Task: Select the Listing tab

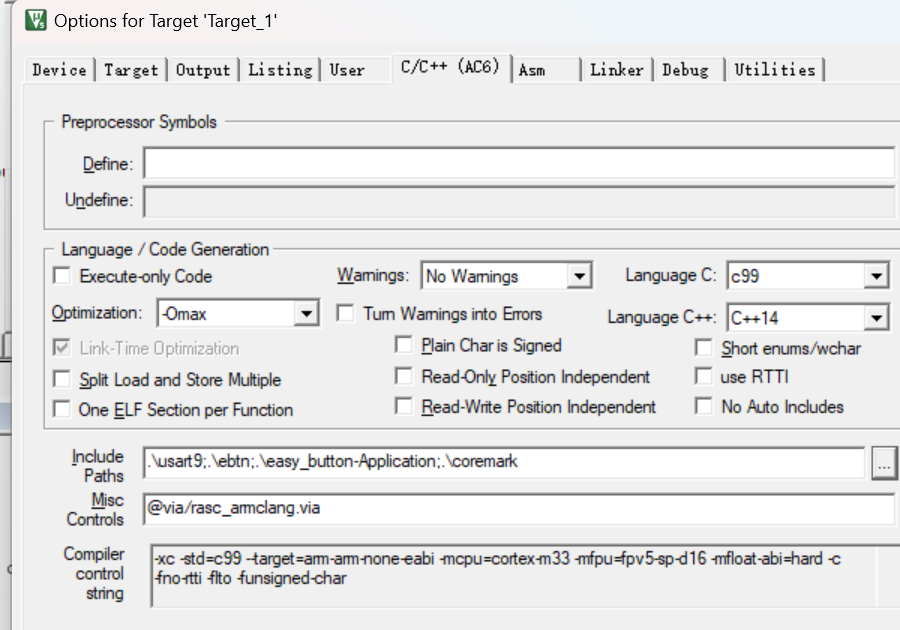Action: coord(280,70)
